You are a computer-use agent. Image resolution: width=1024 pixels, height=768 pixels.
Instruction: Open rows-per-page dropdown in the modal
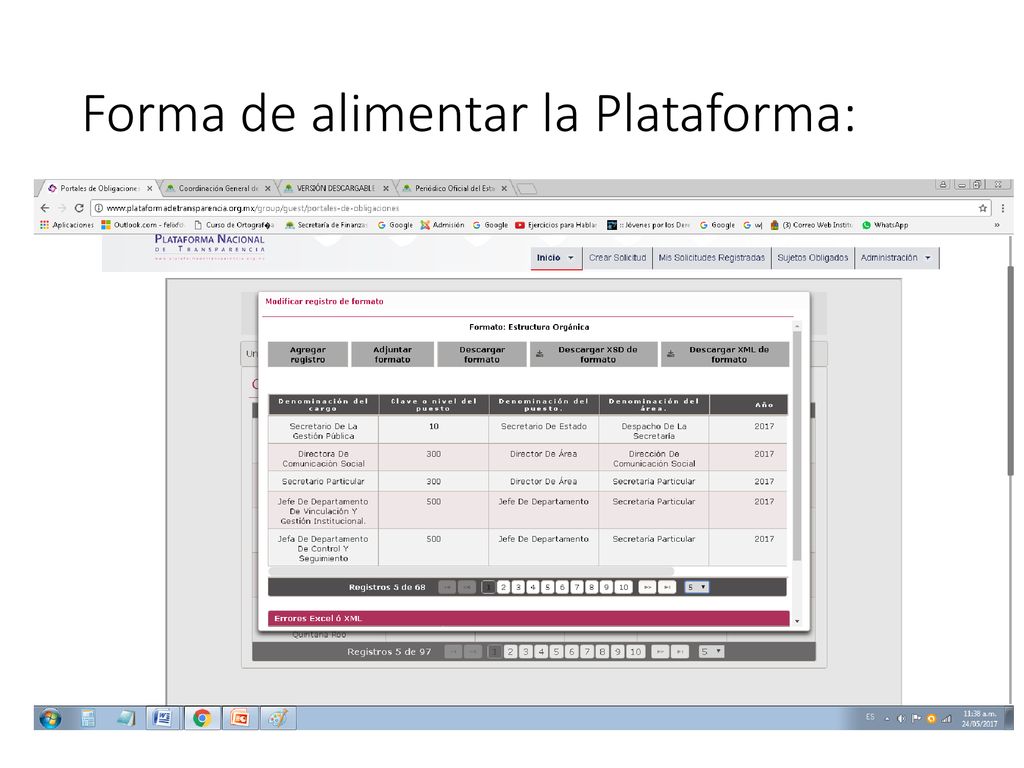click(696, 587)
